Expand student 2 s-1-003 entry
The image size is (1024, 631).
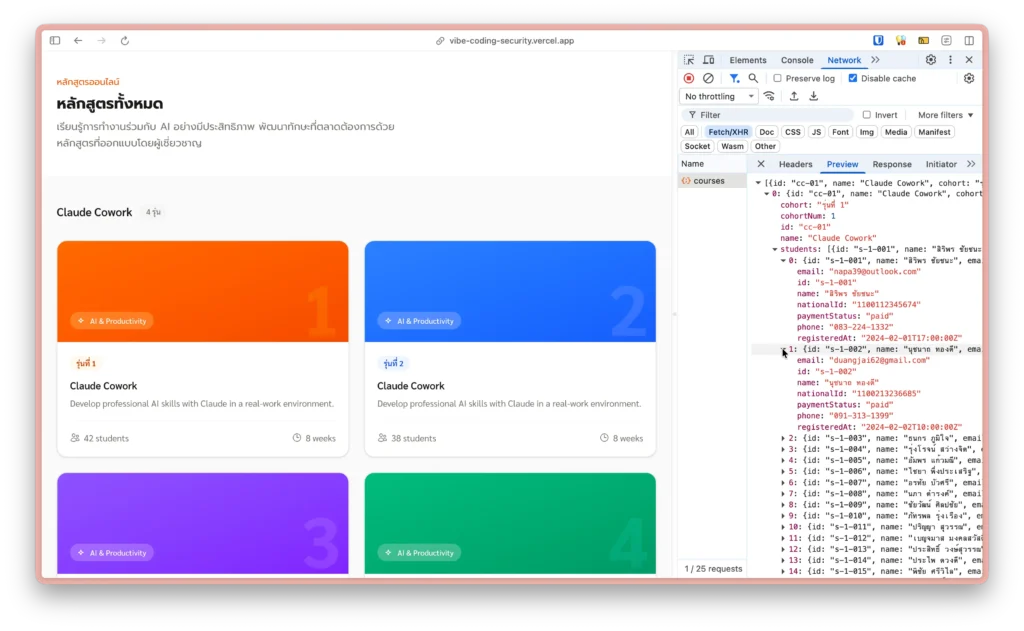pyautogui.click(x=784, y=438)
